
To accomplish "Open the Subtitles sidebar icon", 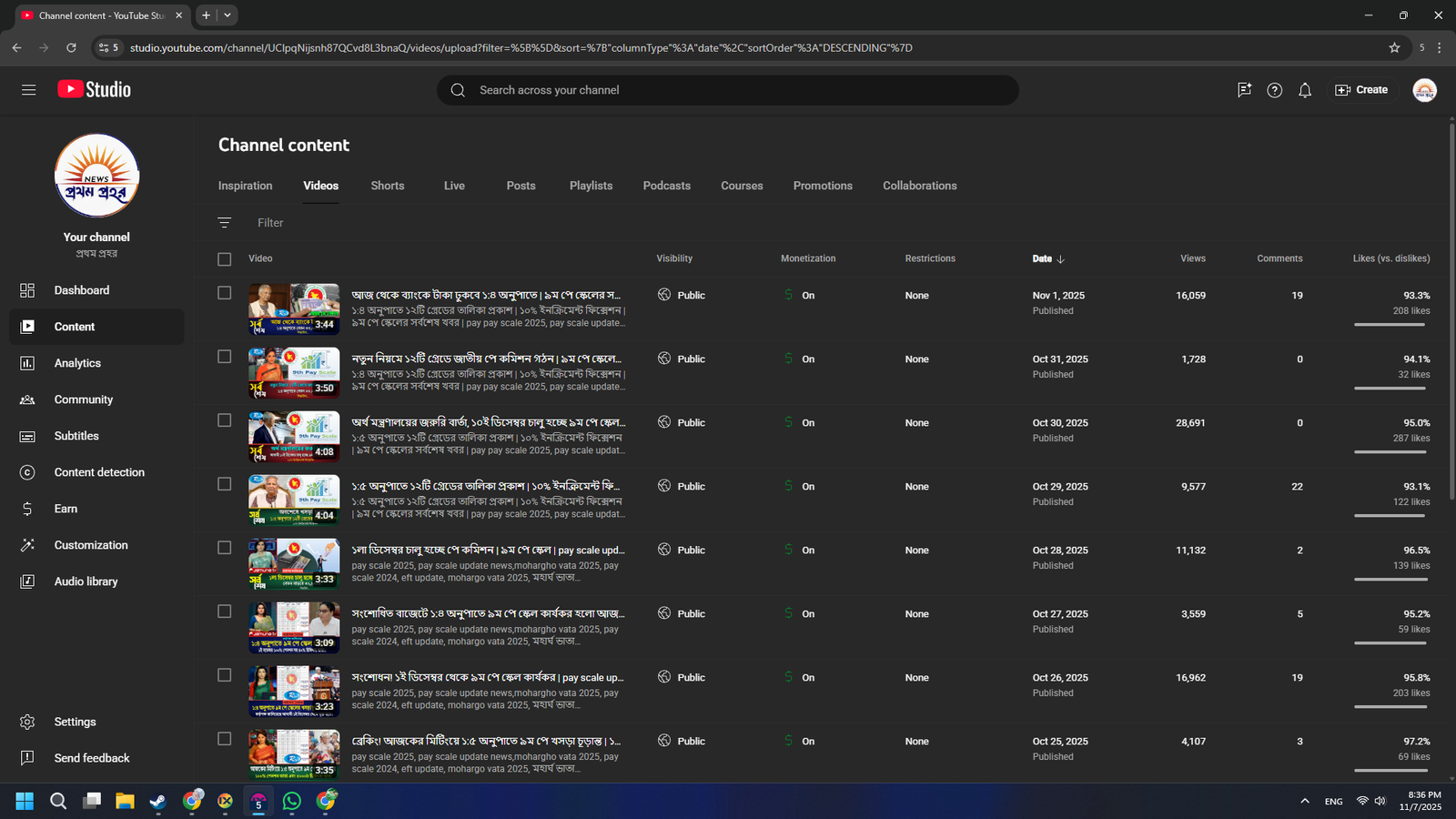I will point(27,436).
